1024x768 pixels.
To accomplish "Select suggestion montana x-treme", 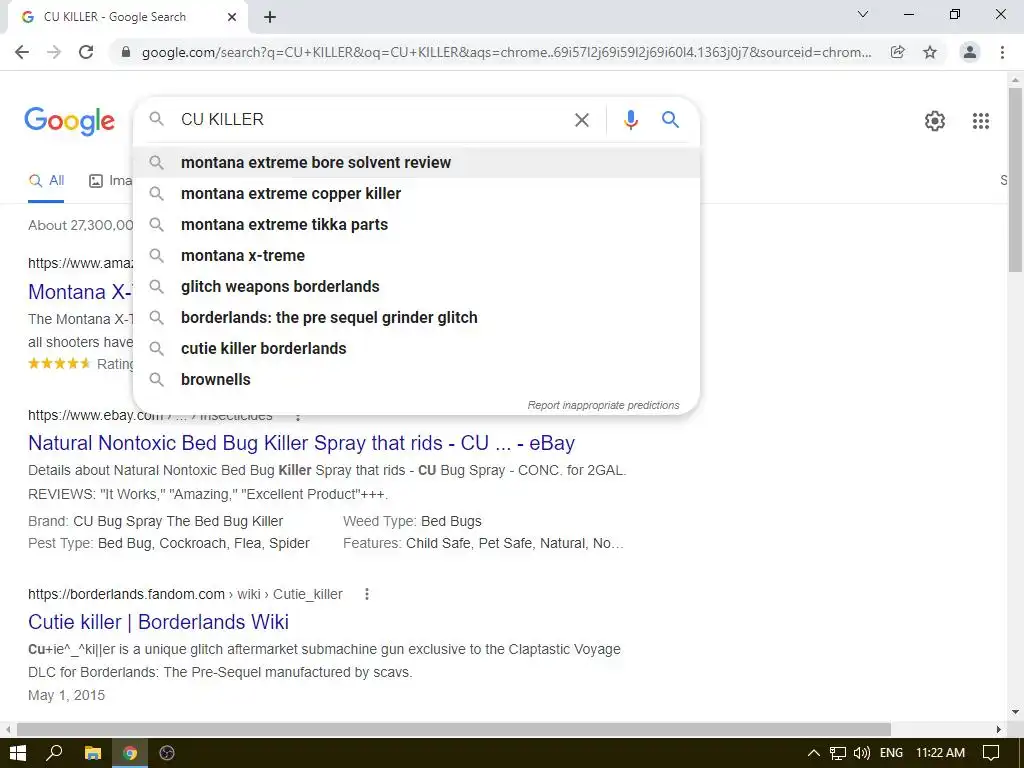I will click(x=416, y=255).
